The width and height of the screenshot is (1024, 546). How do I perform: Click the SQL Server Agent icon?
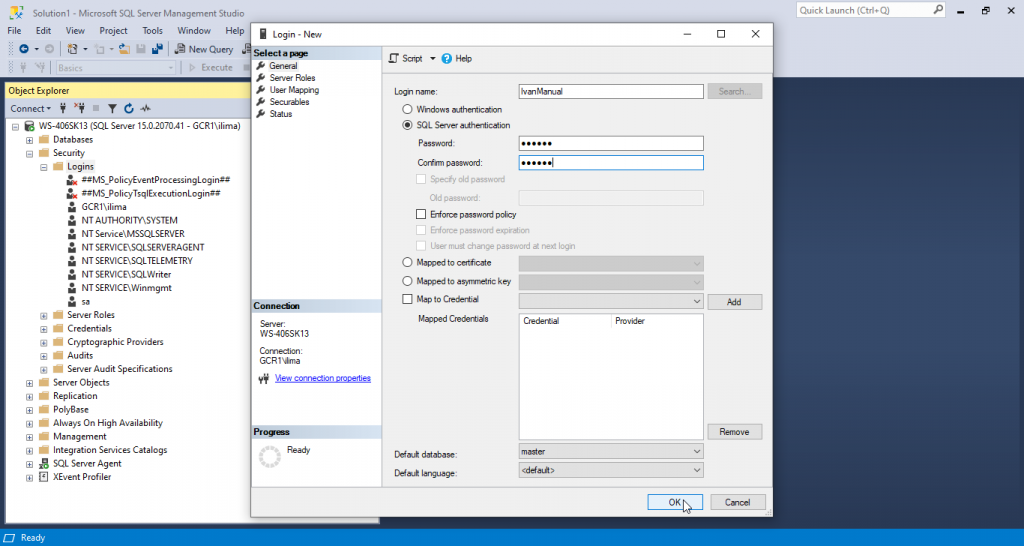click(44, 464)
